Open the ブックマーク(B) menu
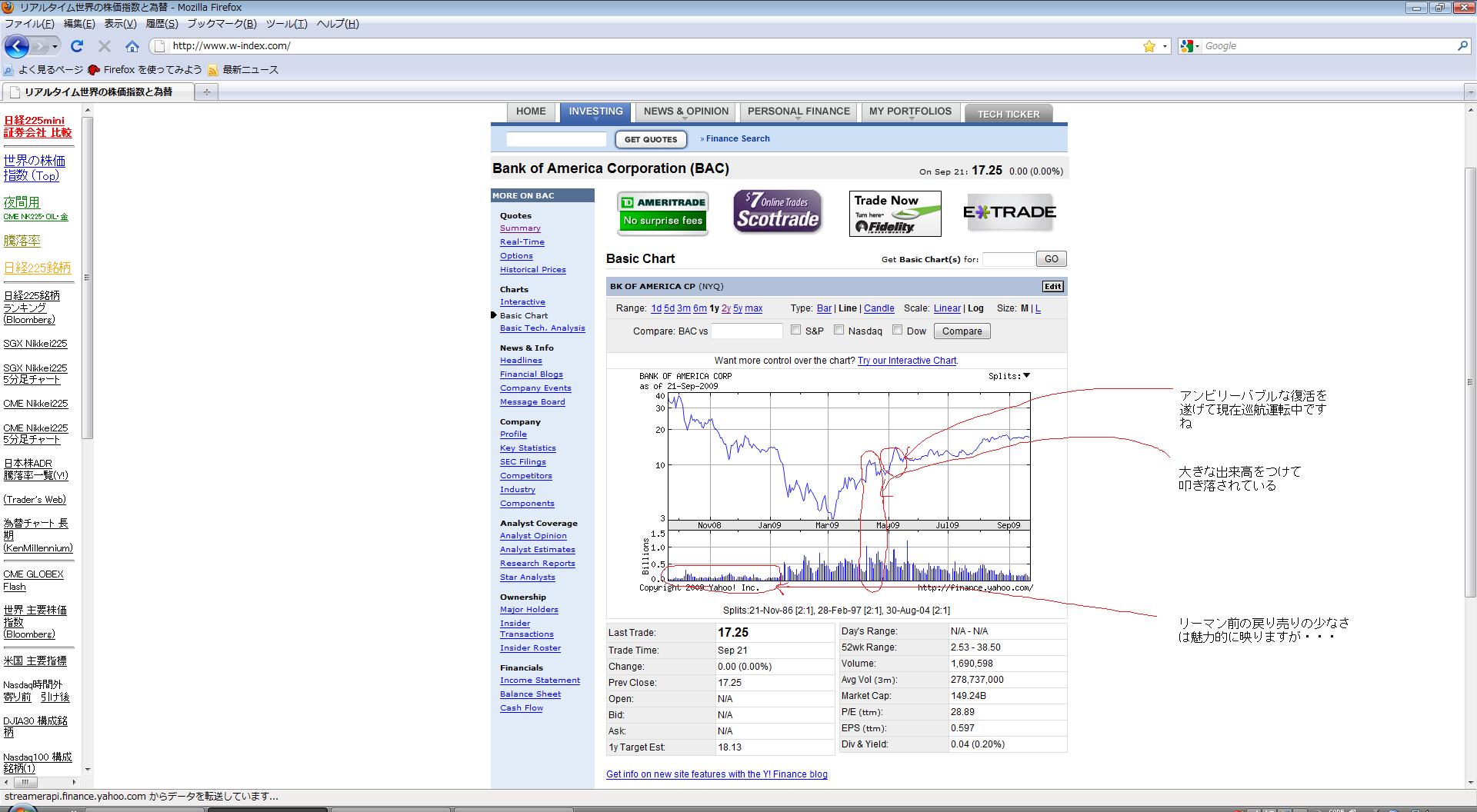This screenshot has height=812, width=1477. click(222, 24)
